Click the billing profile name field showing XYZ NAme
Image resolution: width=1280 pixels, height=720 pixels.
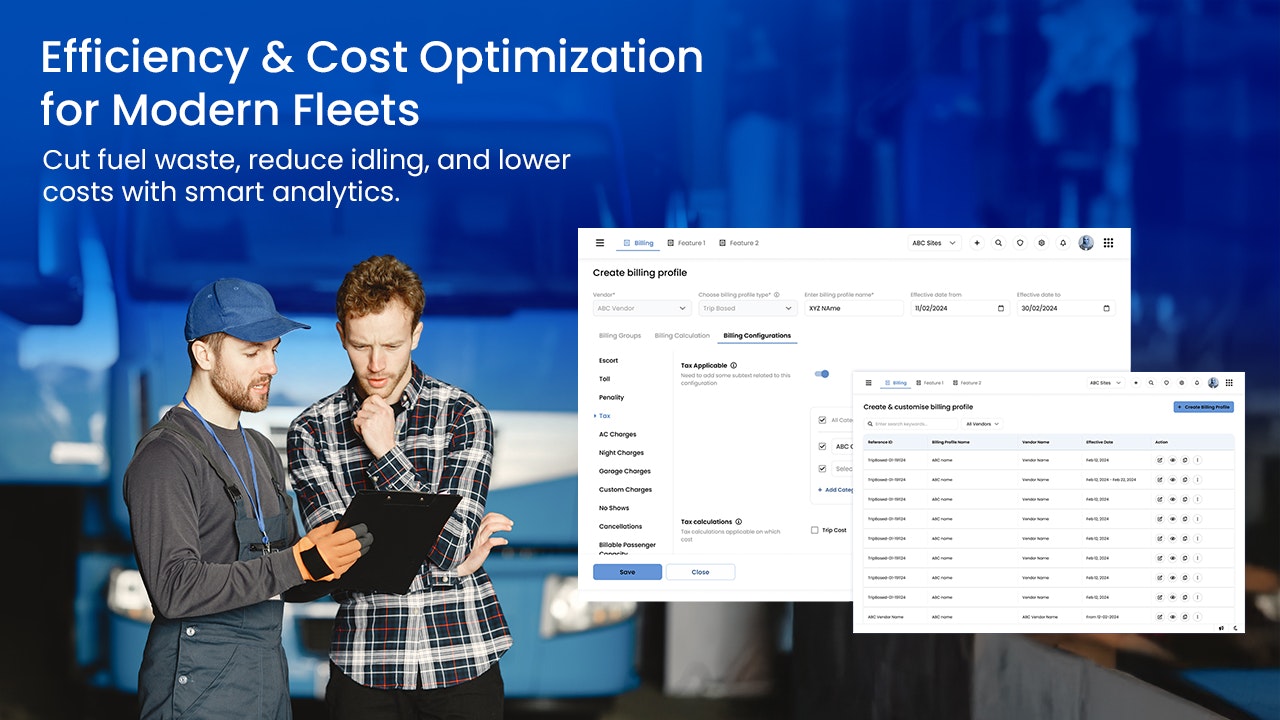(853, 308)
